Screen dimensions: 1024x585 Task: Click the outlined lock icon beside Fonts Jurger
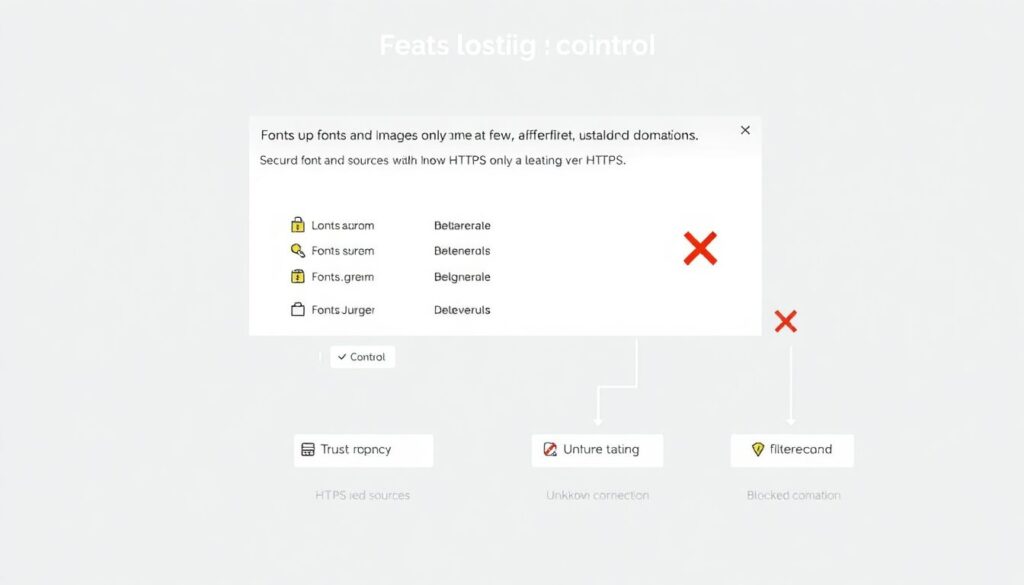click(x=297, y=310)
